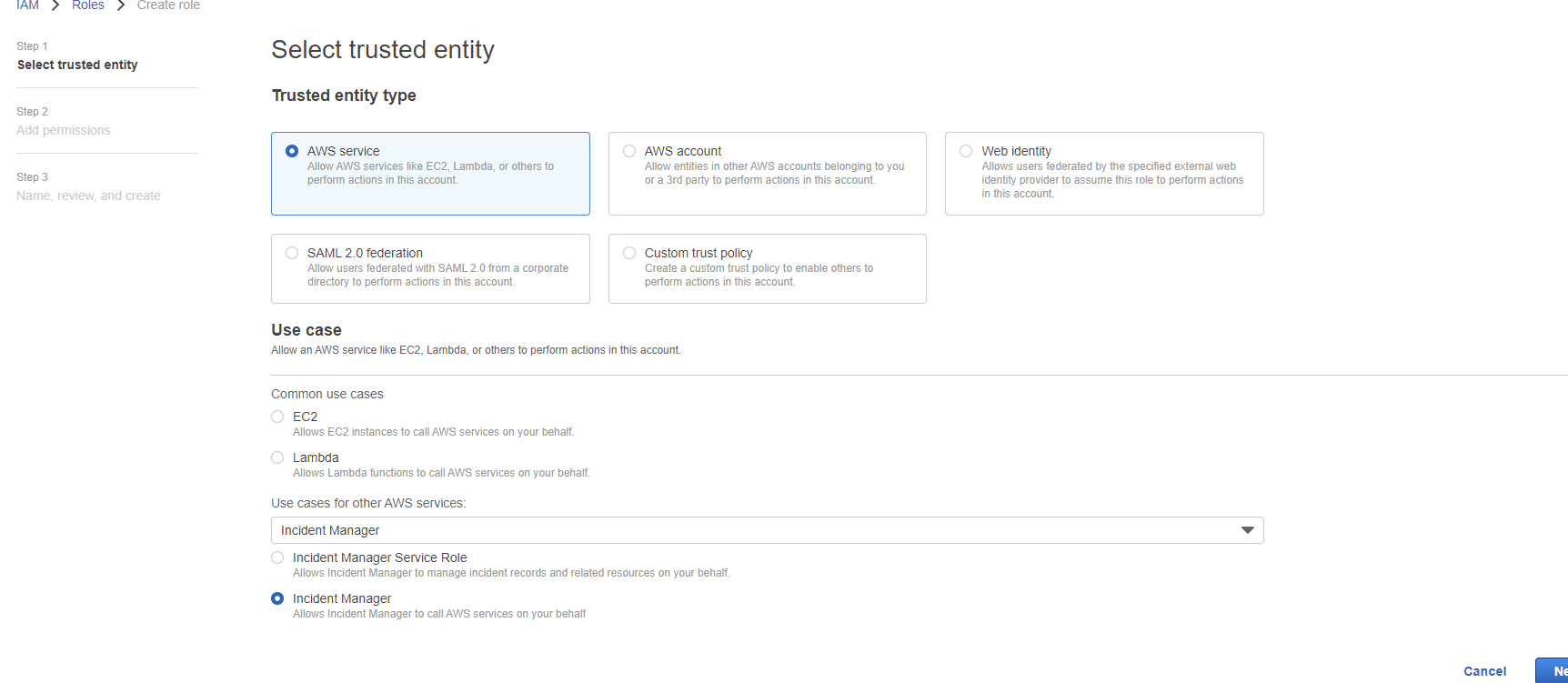Click the 'Select trusted entity' page title
Screen dimensions: 1568x683
pyautogui.click(x=383, y=49)
